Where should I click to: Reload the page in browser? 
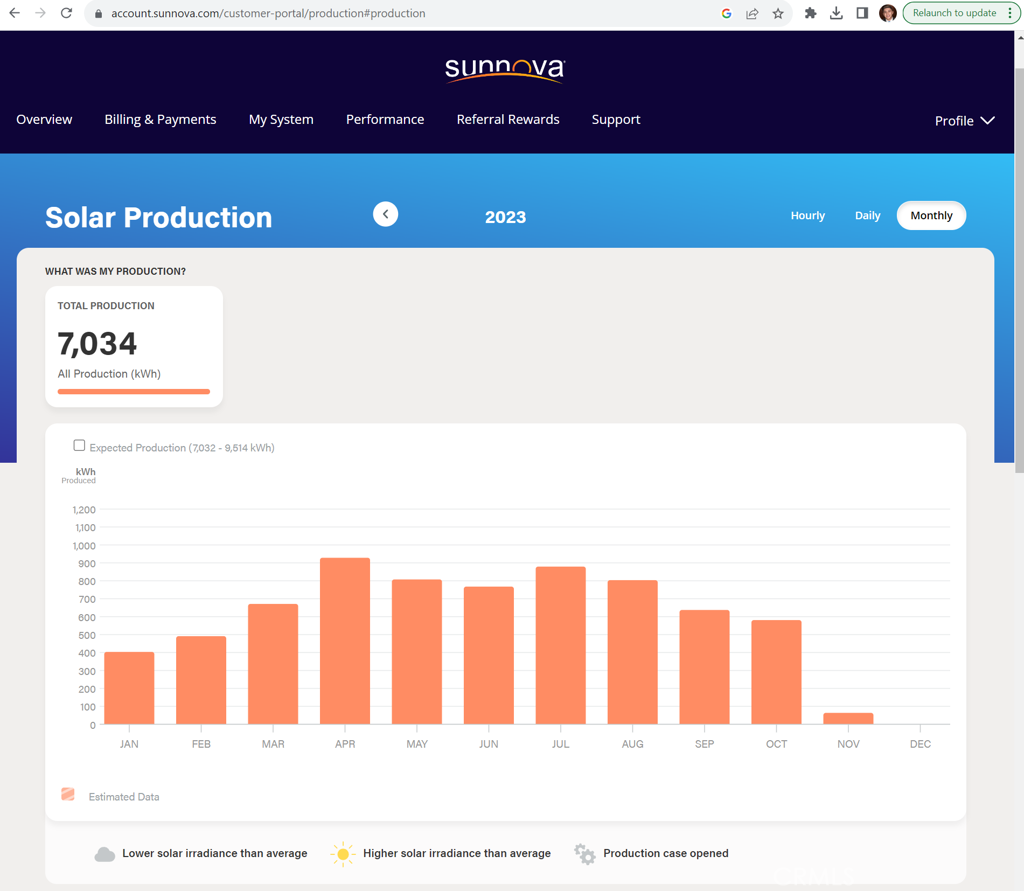click(66, 13)
